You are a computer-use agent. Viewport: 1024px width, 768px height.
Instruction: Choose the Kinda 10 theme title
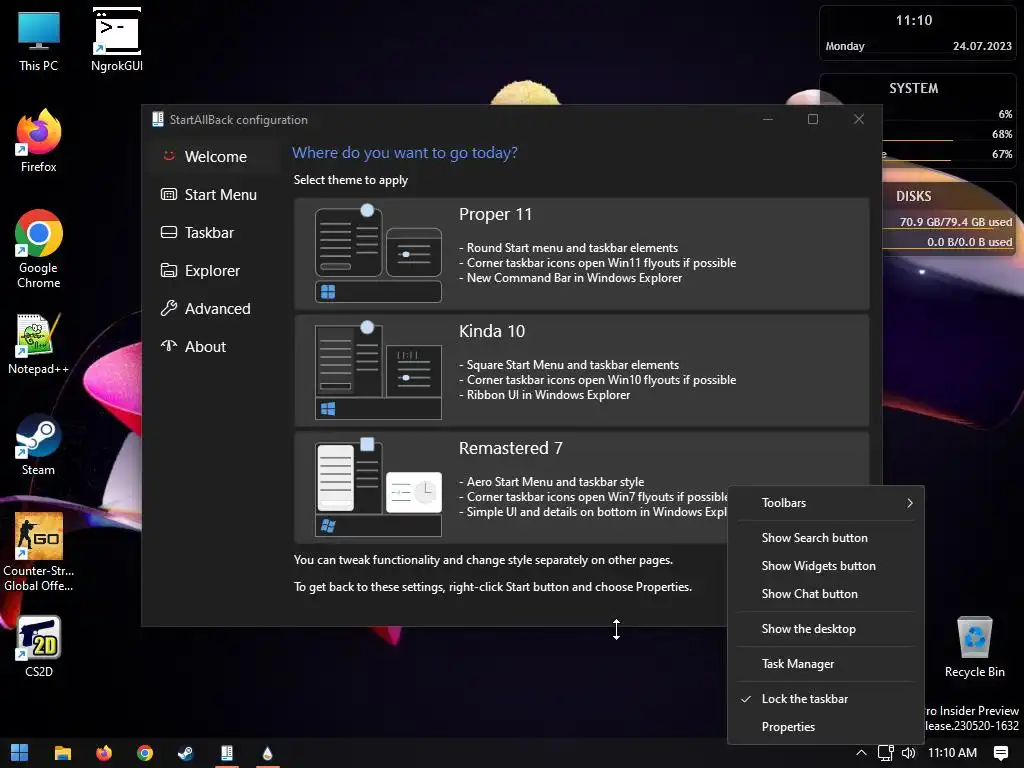(492, 331)
